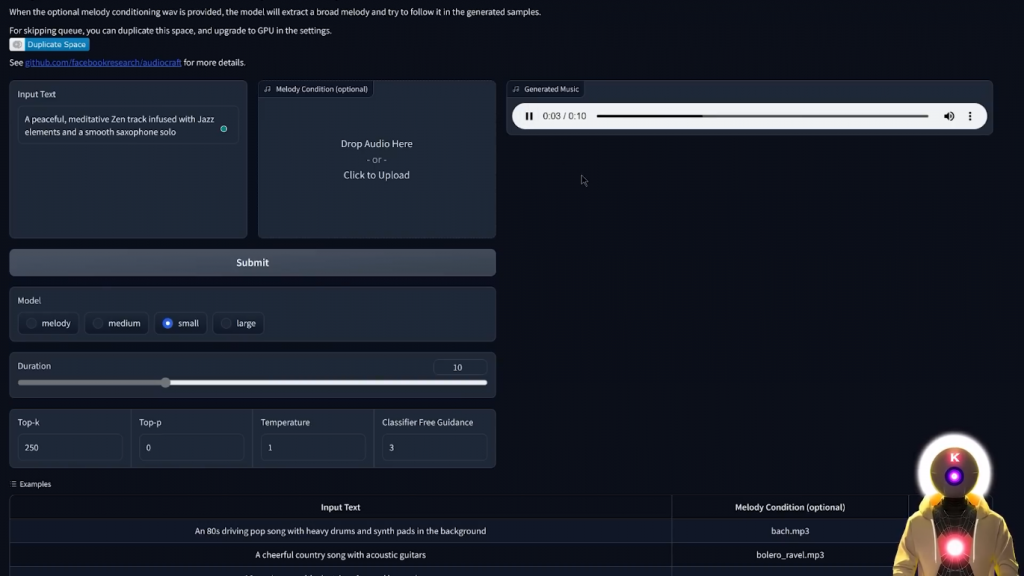The width and height of the screenshot is (1024, 576).
Task: Seek in the generated music progress bar
Action: pos(762,116)
